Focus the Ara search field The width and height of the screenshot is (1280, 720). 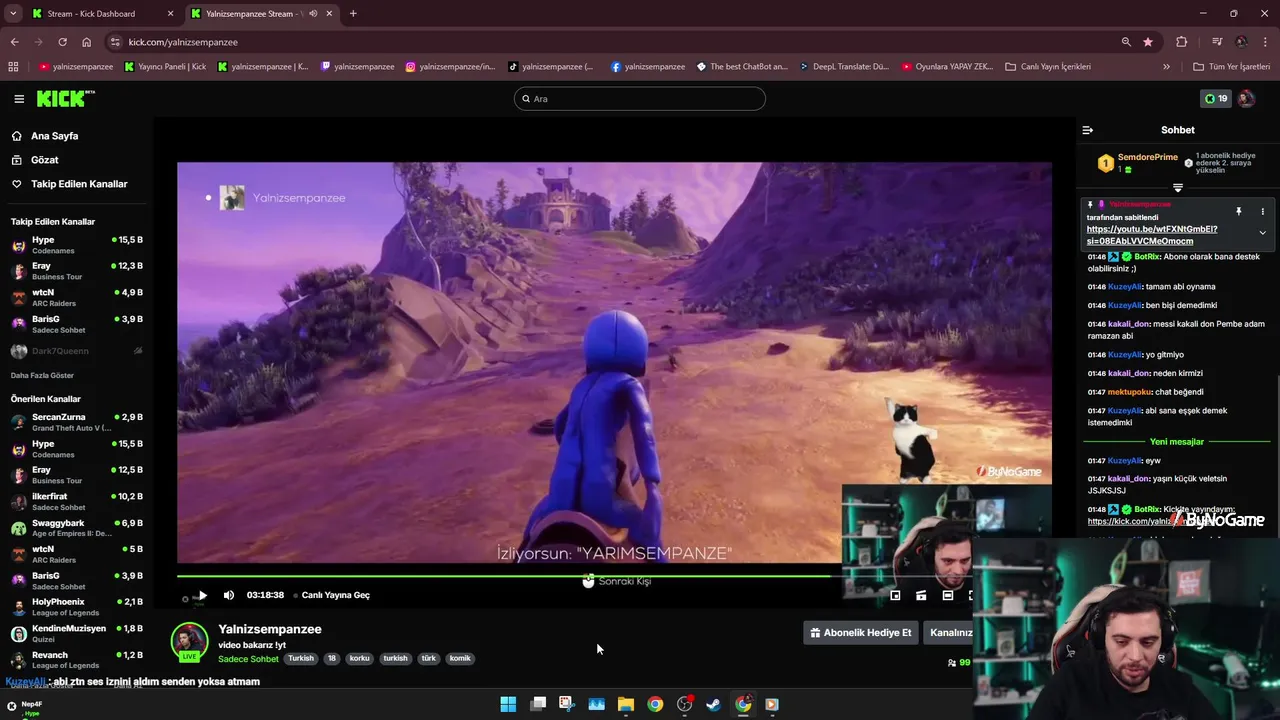640,99
